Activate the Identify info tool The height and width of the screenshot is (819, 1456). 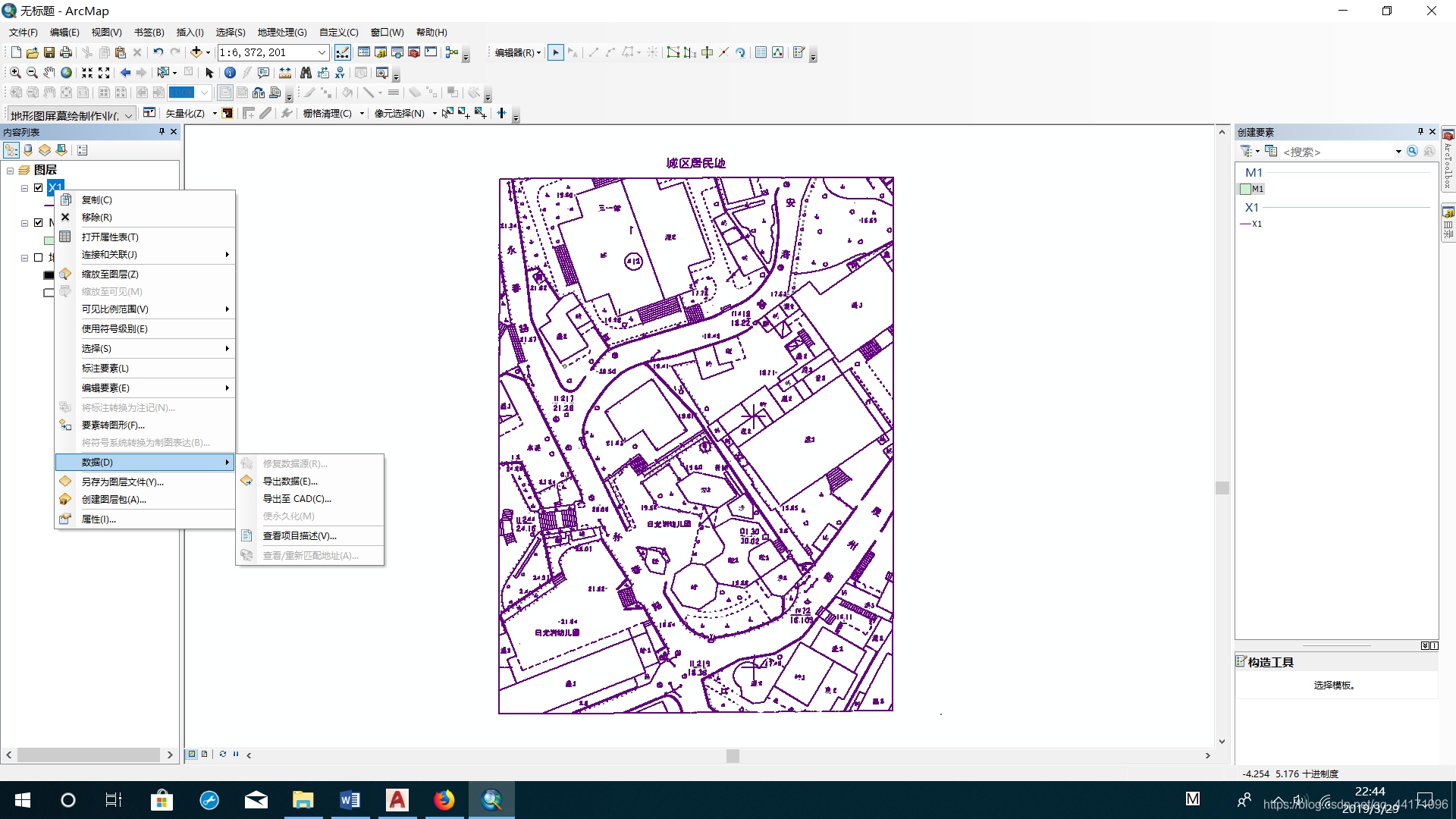click(x=230, y=73)
